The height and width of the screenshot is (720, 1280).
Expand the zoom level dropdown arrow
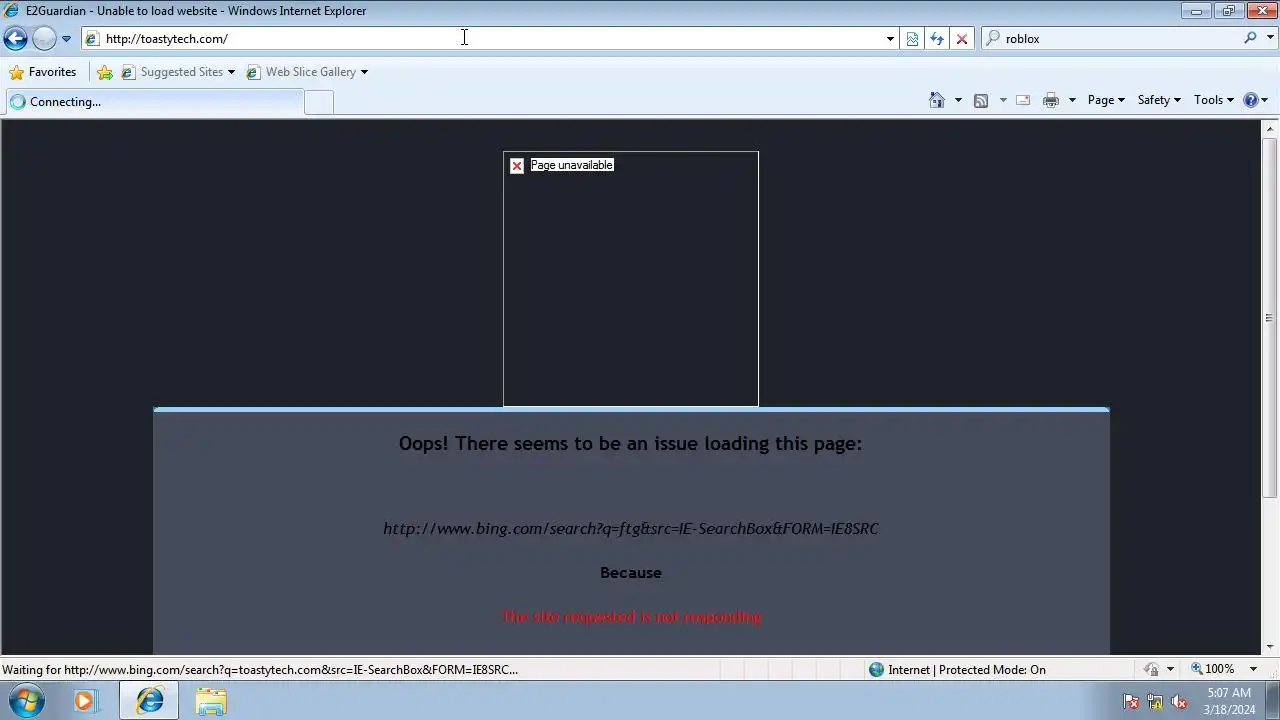1253,669
